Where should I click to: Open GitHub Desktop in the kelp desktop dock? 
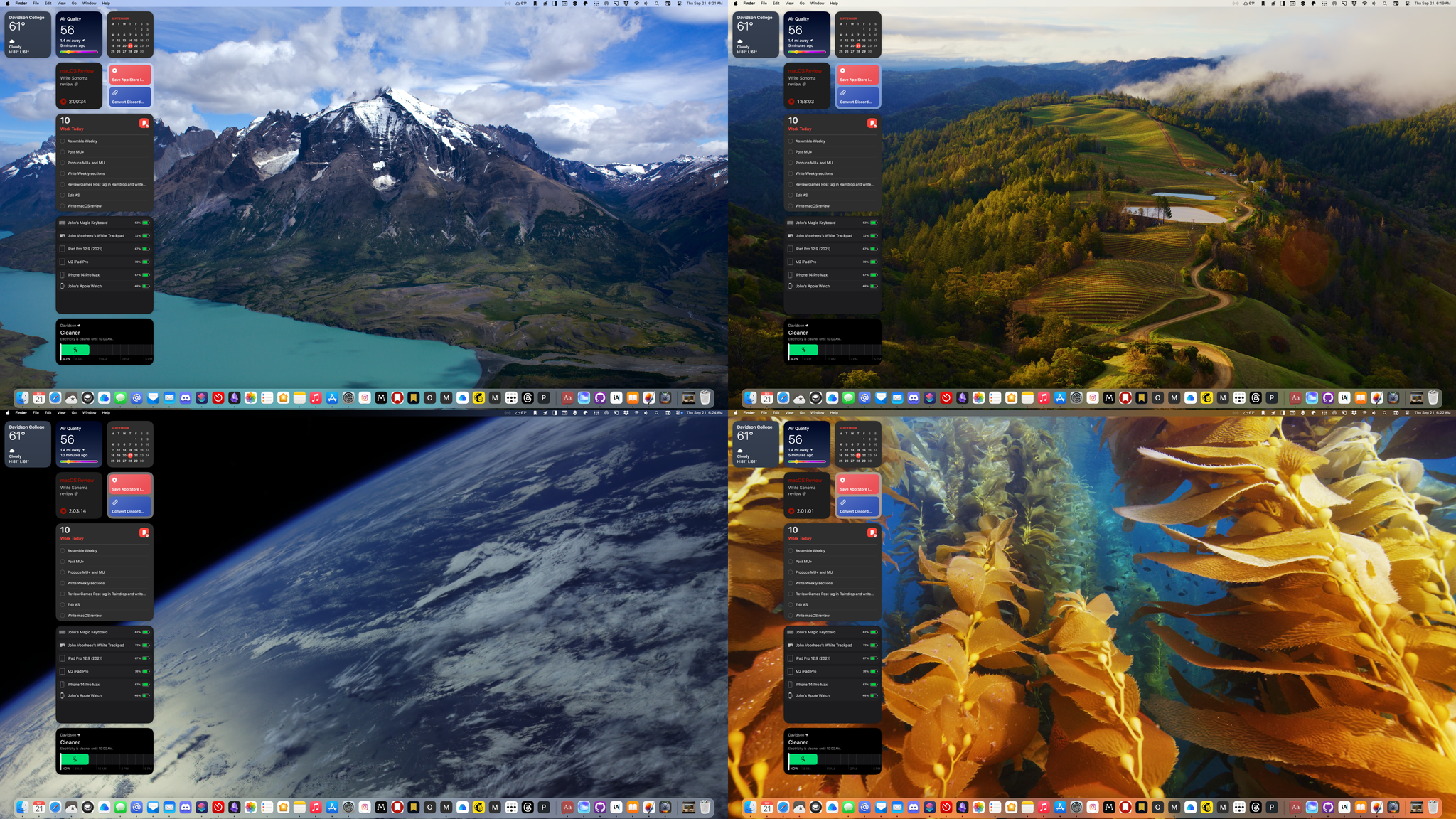[x=1328, y=808]
